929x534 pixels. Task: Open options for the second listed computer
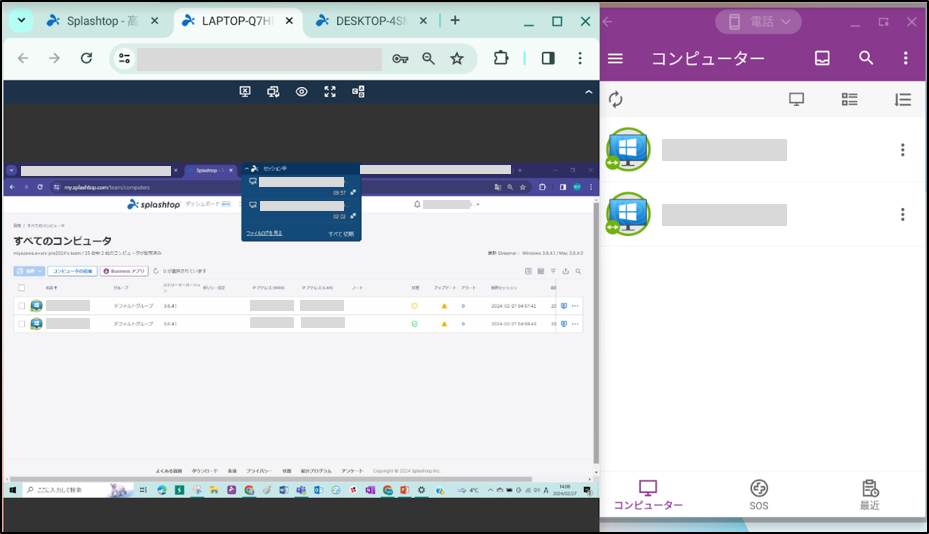[x=903, y=215]
